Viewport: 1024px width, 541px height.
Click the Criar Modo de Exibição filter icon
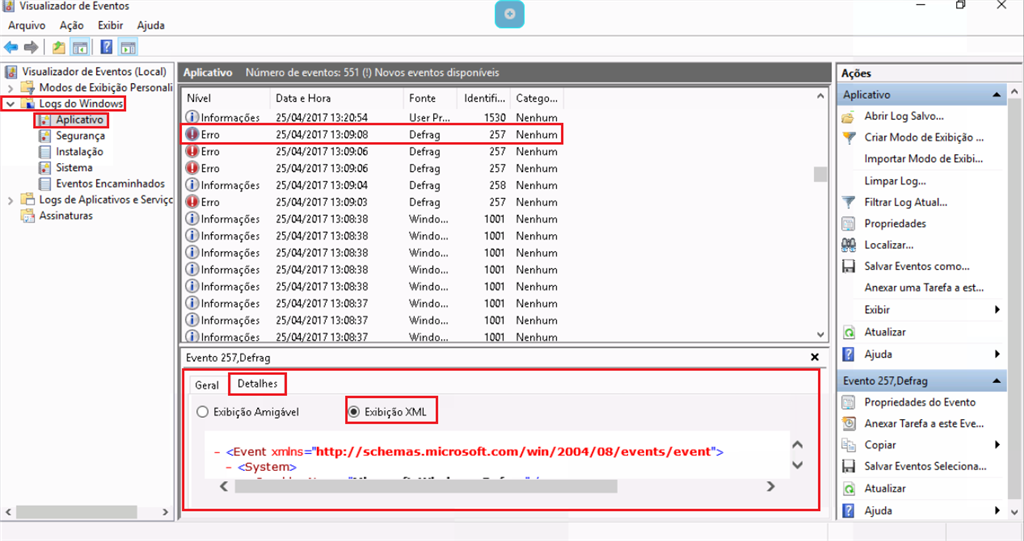(848, 138)
